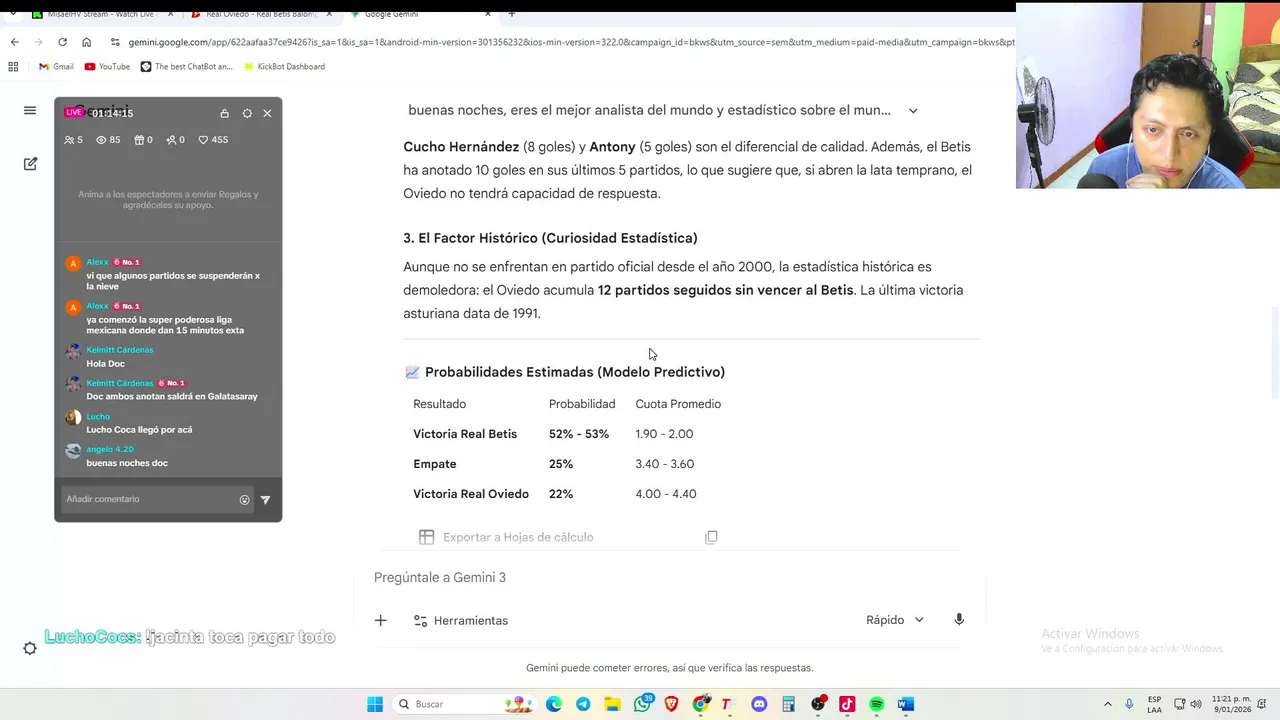1280x720 pixels.
Task: Click the audience icon showing 5
Action: (69, 140)
